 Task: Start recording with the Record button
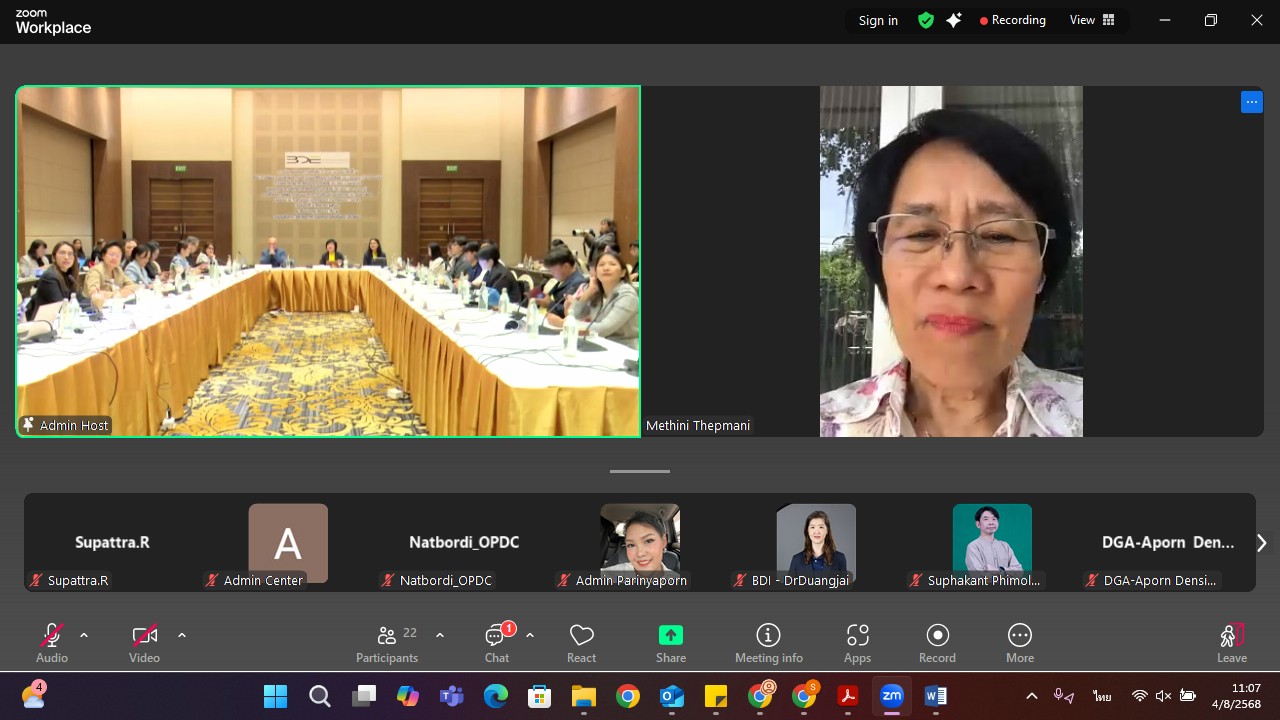coord(937,642)
